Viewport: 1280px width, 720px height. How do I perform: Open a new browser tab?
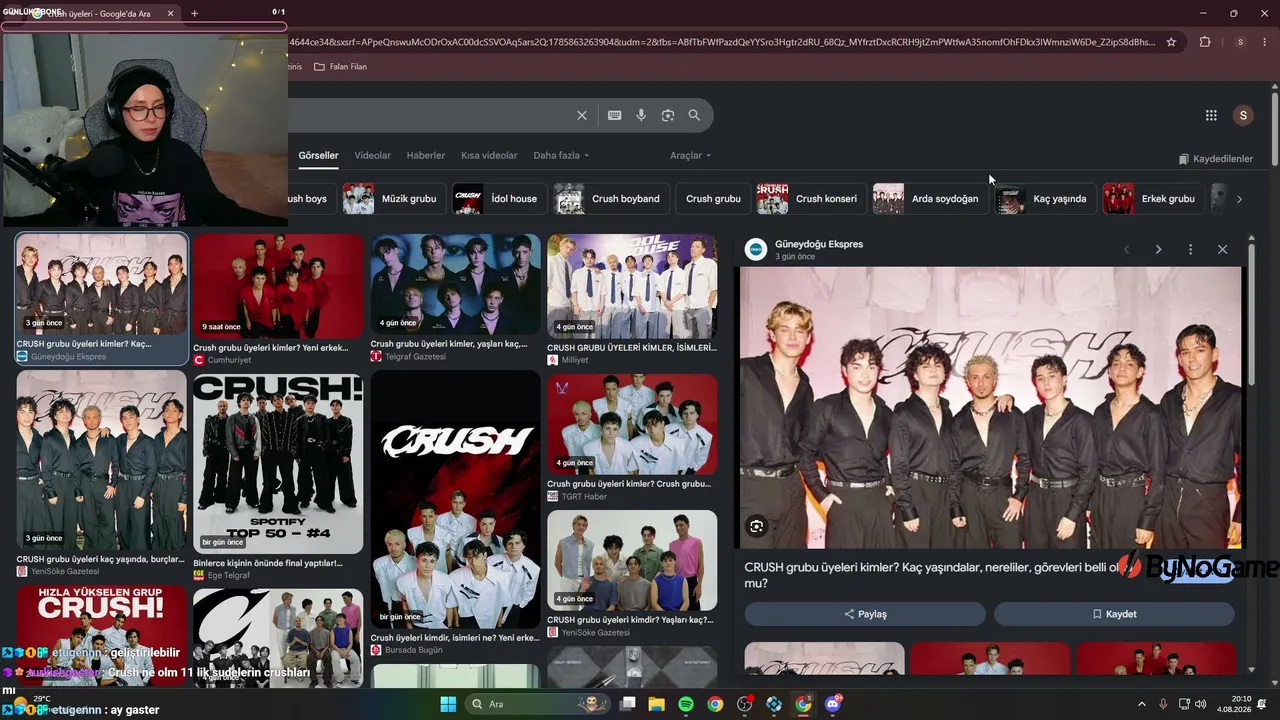point(194,13)
